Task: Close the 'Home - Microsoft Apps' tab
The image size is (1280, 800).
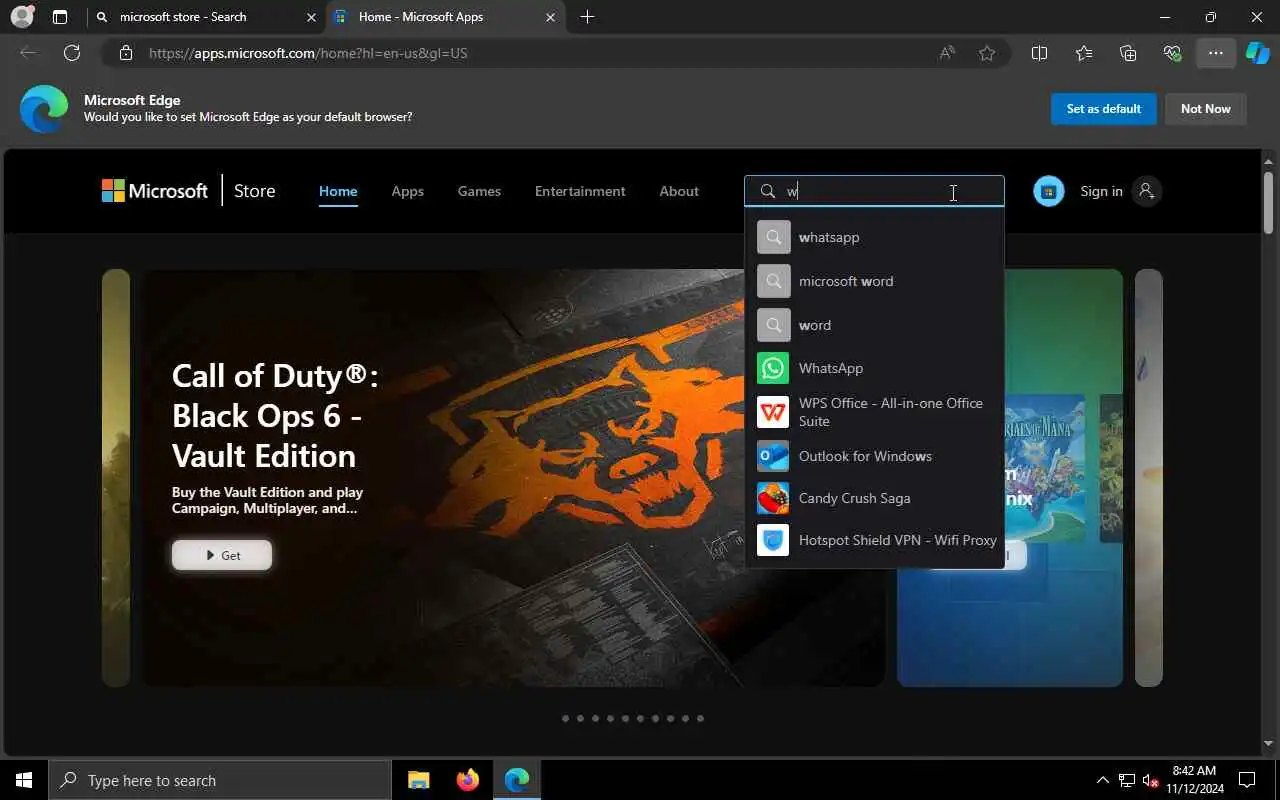Action: point(551,17)
